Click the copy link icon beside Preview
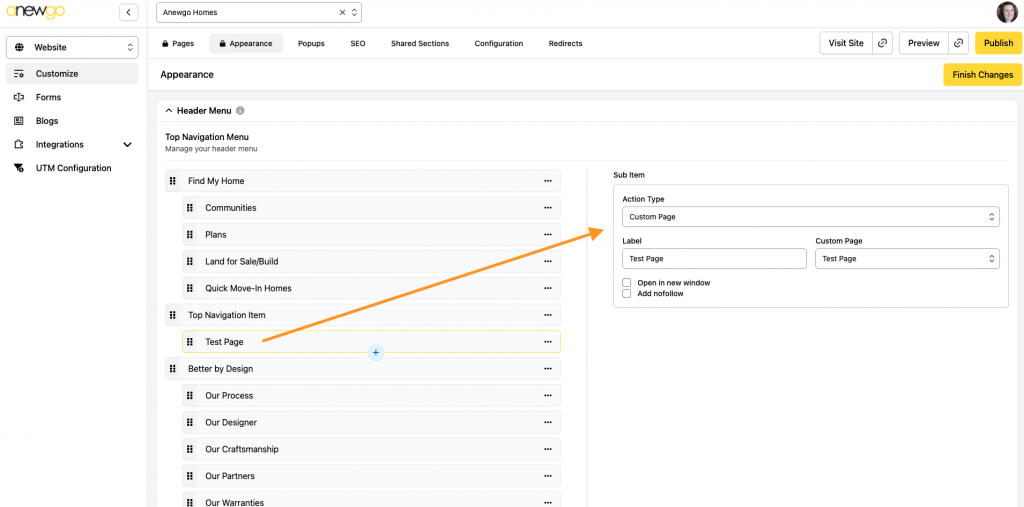This screenshot has height=507, width=1024. [959, 43]
